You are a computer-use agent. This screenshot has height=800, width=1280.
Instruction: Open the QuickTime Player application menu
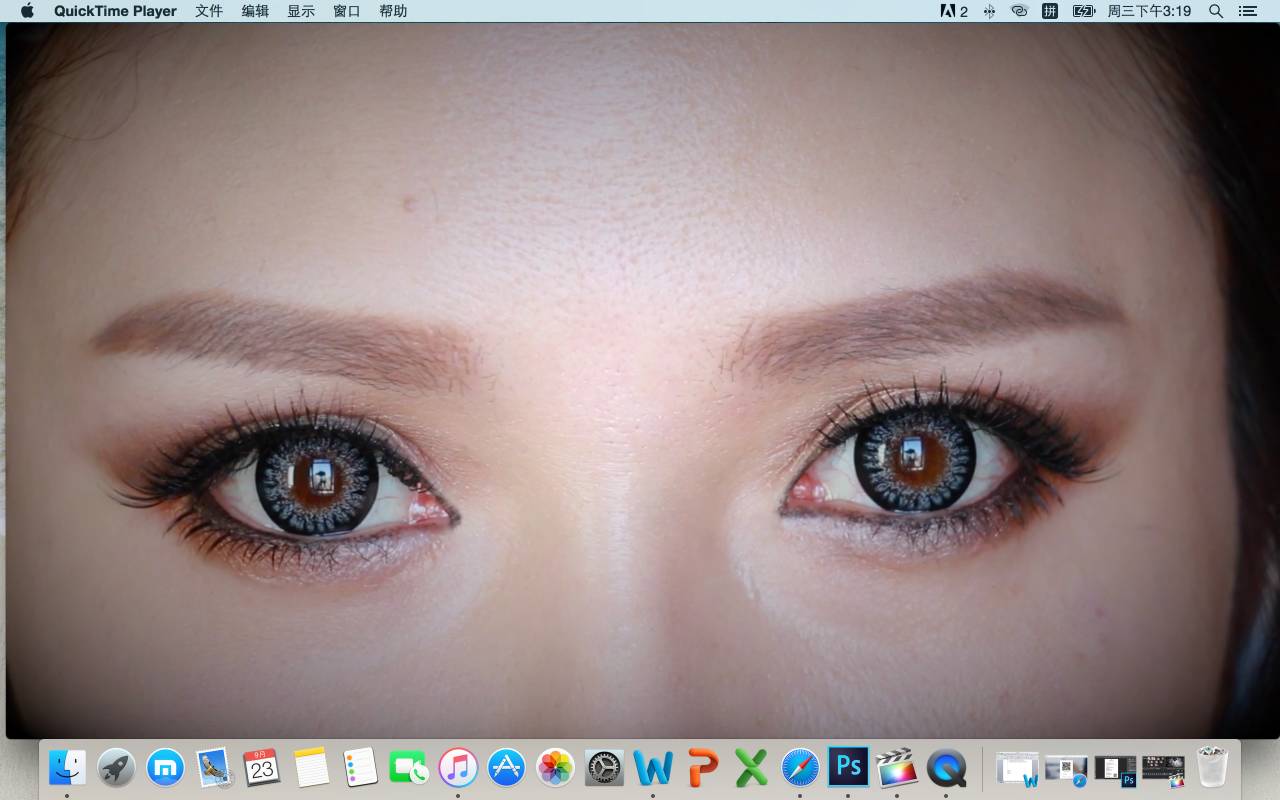point(115,11)
